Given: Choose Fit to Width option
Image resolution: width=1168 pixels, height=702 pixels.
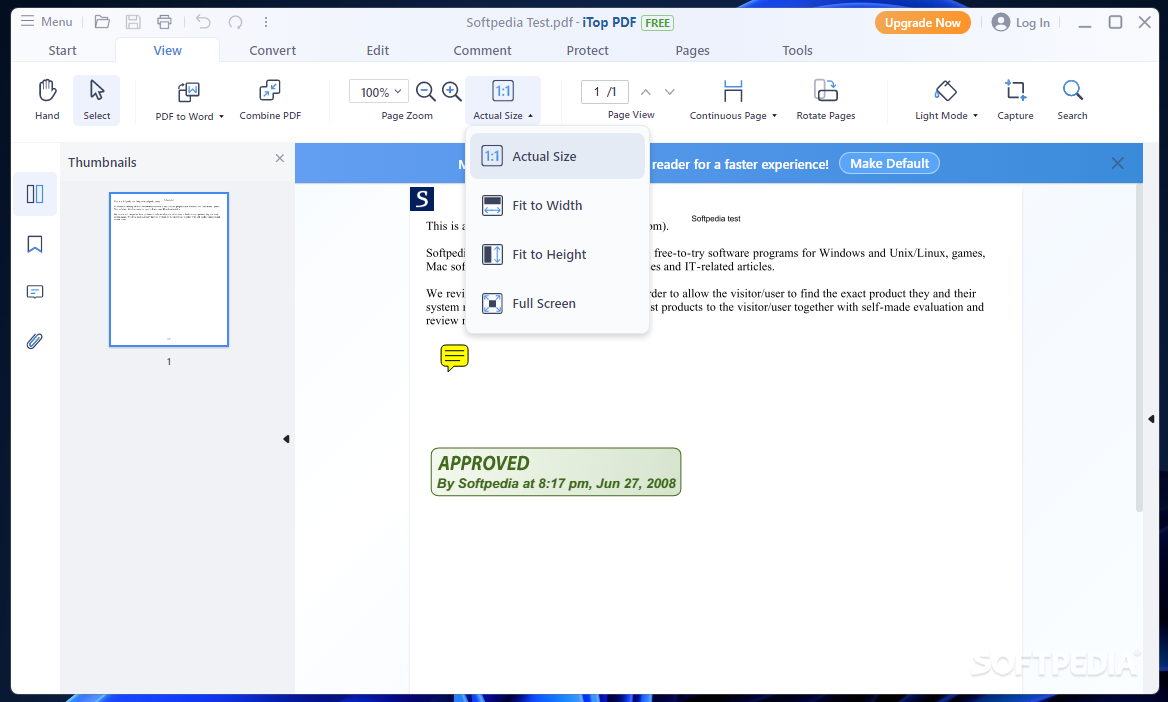Looking at the screenshot, I should [x=557, y=205].
